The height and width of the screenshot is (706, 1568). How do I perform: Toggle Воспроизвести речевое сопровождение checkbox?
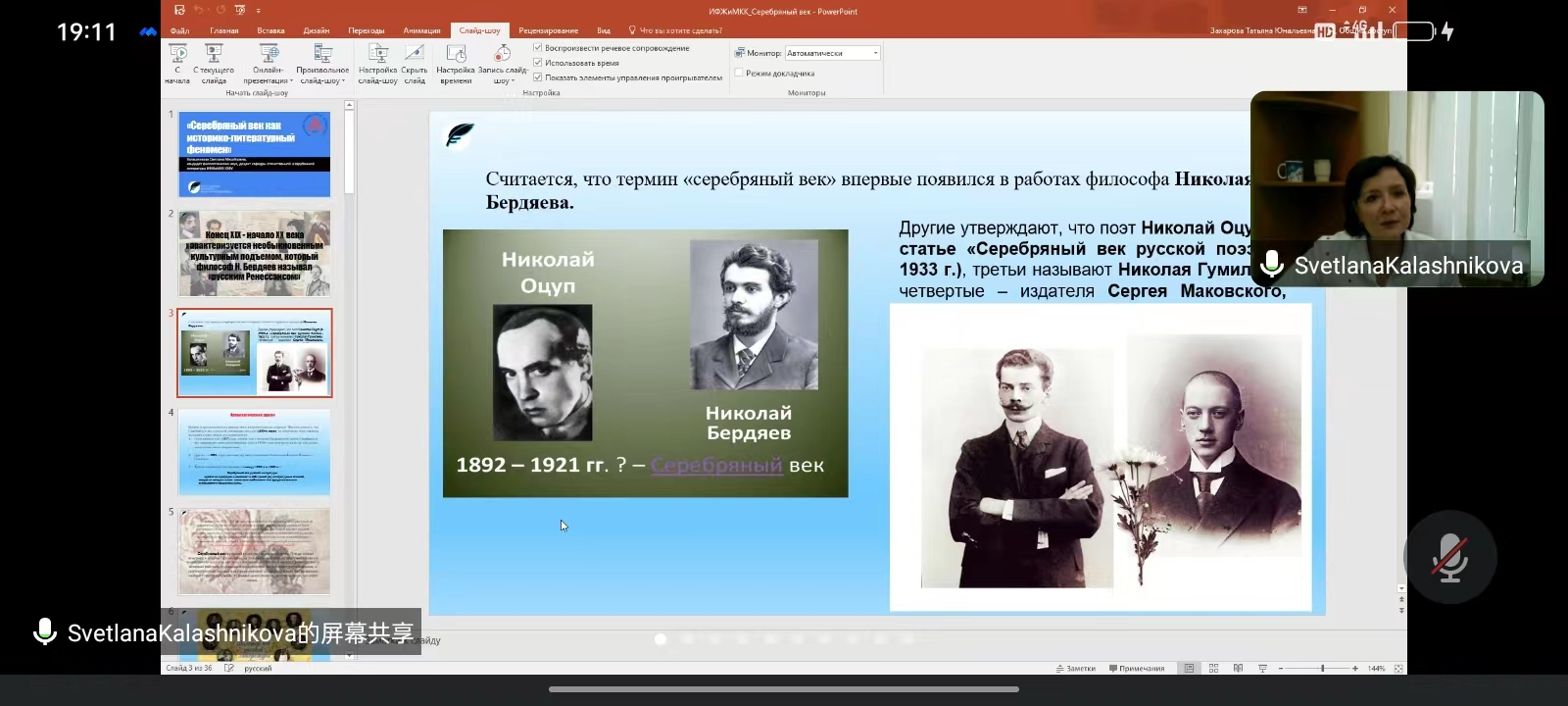pyautogui.click(x=538, y=48)
